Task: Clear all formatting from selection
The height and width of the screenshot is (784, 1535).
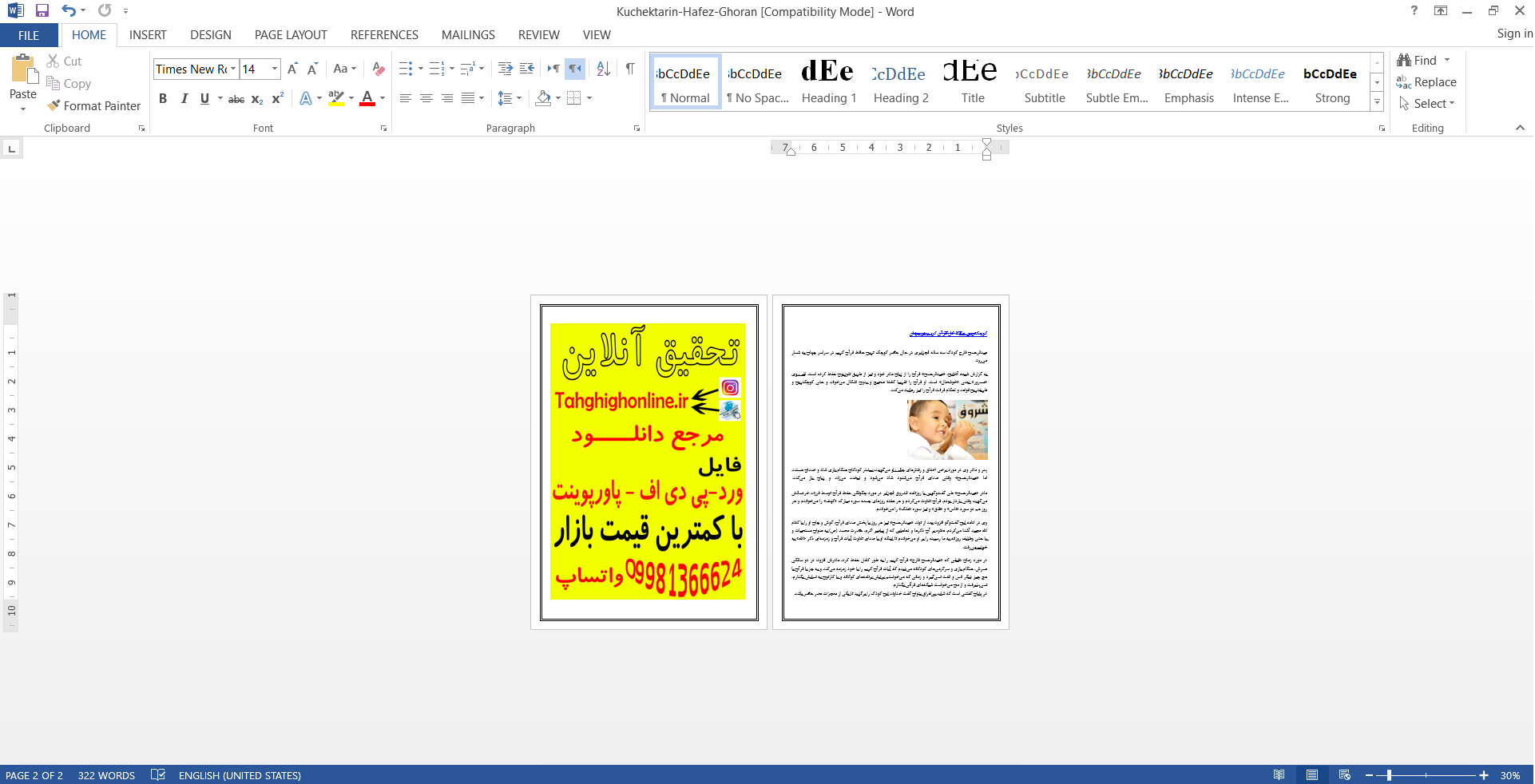Action: (379, 69)
